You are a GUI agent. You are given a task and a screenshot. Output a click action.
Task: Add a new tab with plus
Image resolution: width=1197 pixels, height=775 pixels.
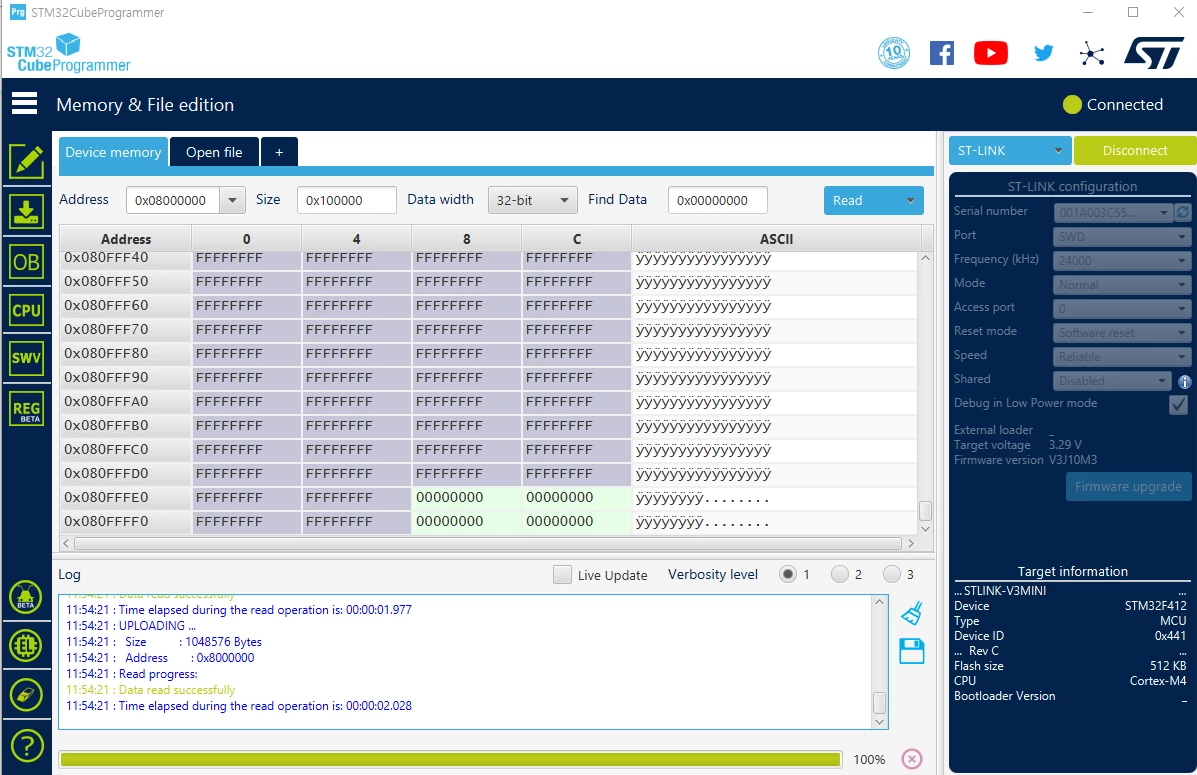click(279, 152)
